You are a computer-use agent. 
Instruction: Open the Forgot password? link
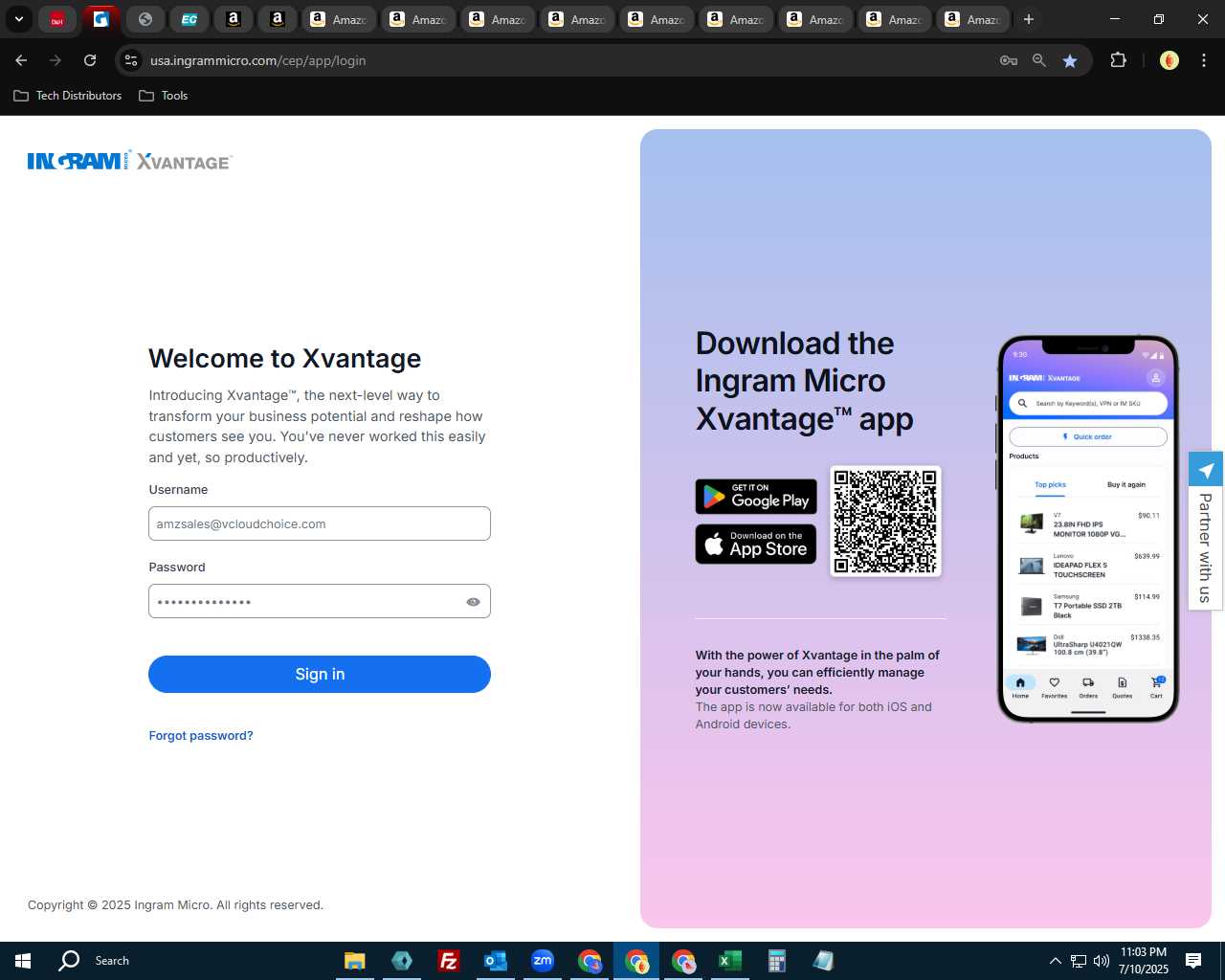pos(201,735)
